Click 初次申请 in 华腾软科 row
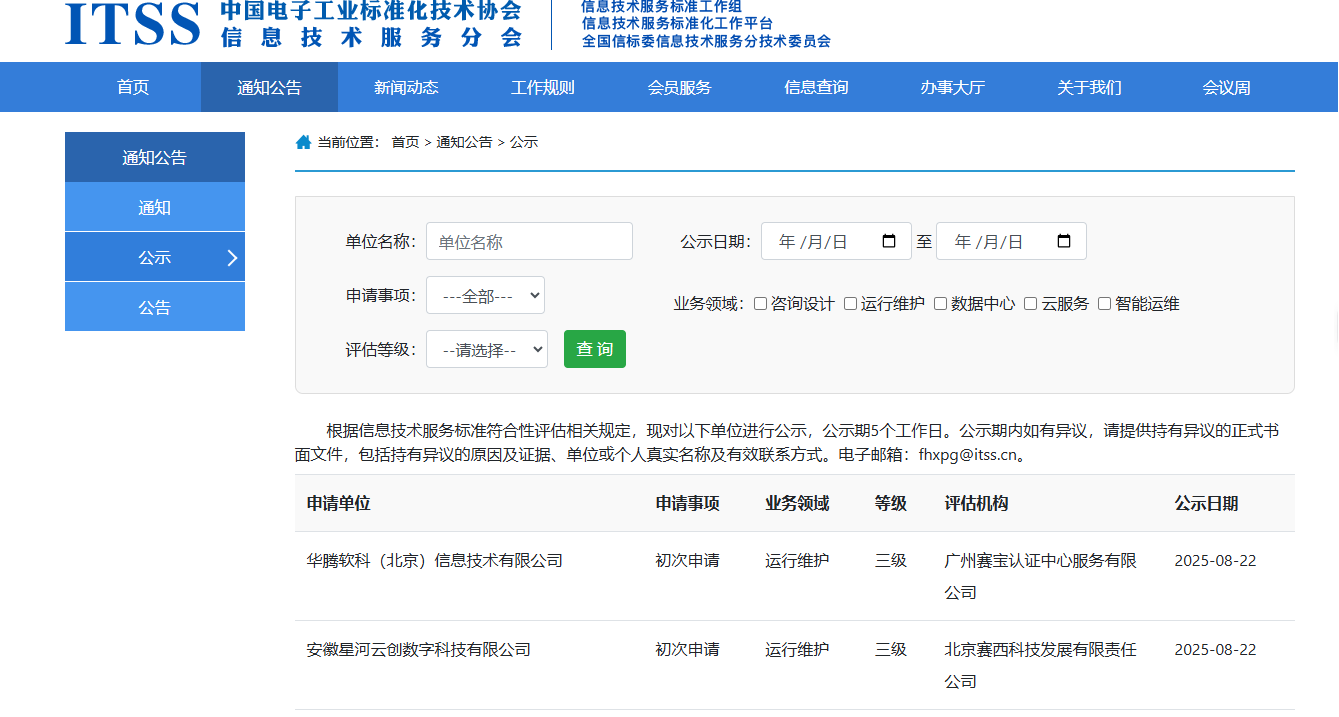 click(x=688, y=561)
